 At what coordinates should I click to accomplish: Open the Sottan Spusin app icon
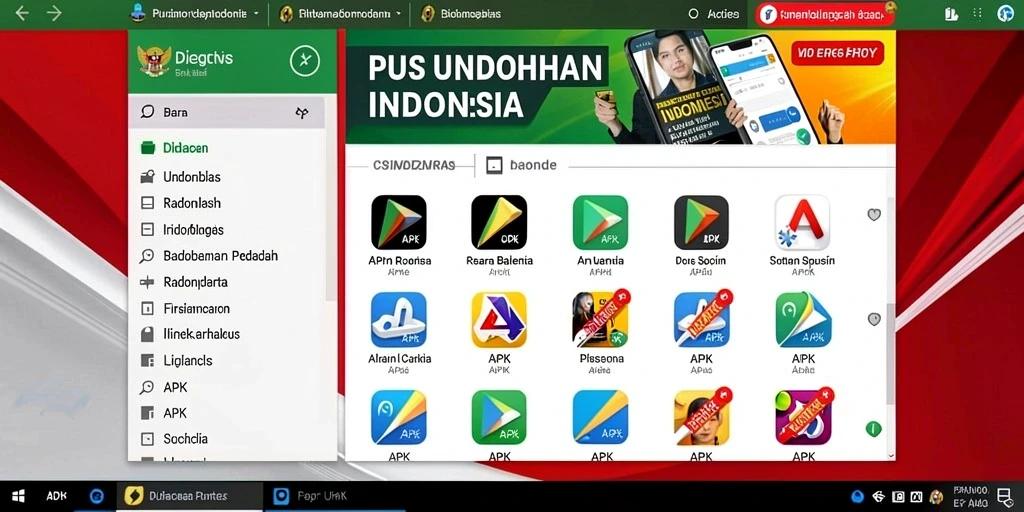[x=803, y=223]
